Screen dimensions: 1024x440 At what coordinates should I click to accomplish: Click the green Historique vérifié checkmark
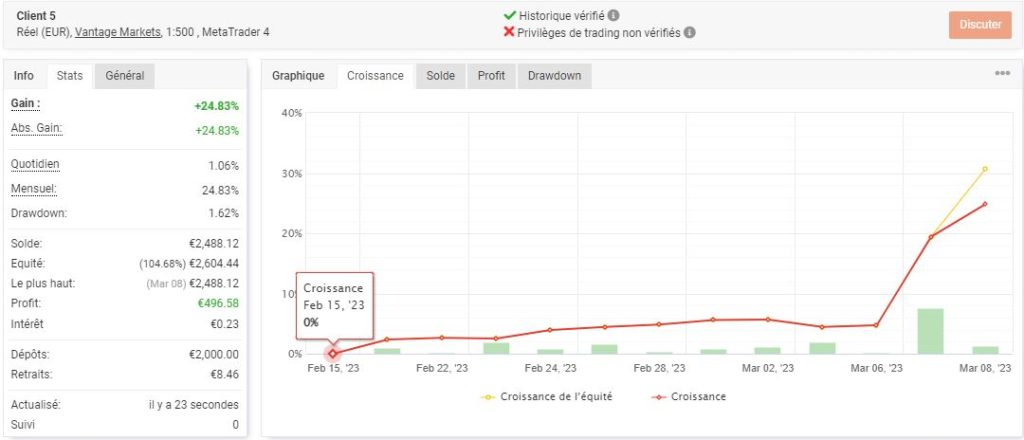pos(509,14)
